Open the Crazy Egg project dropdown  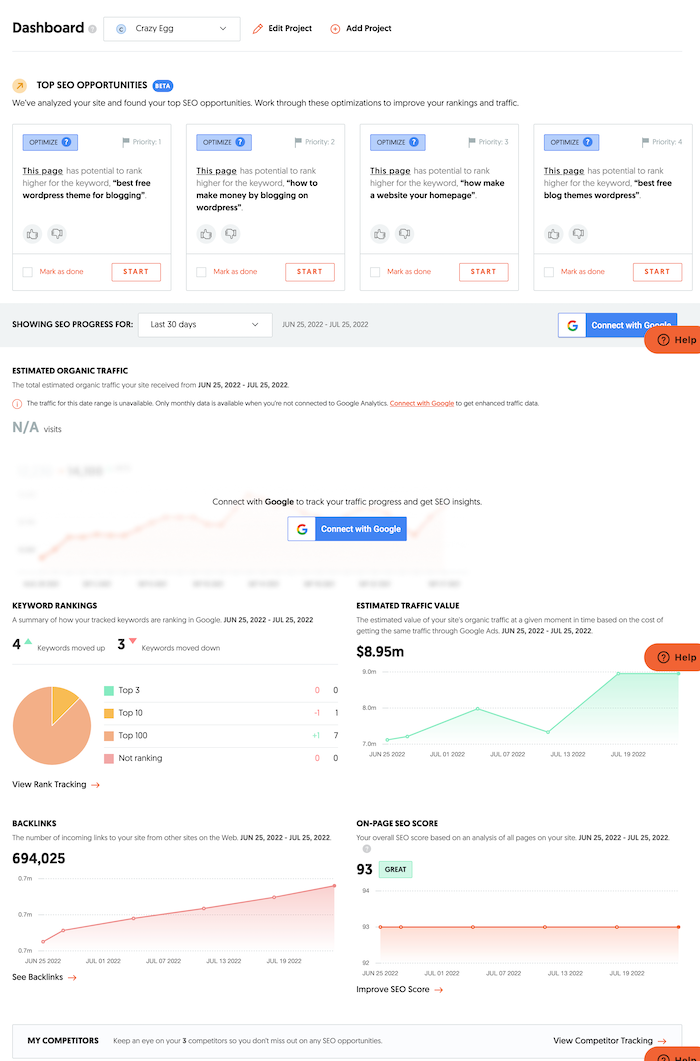click(172, 29)
